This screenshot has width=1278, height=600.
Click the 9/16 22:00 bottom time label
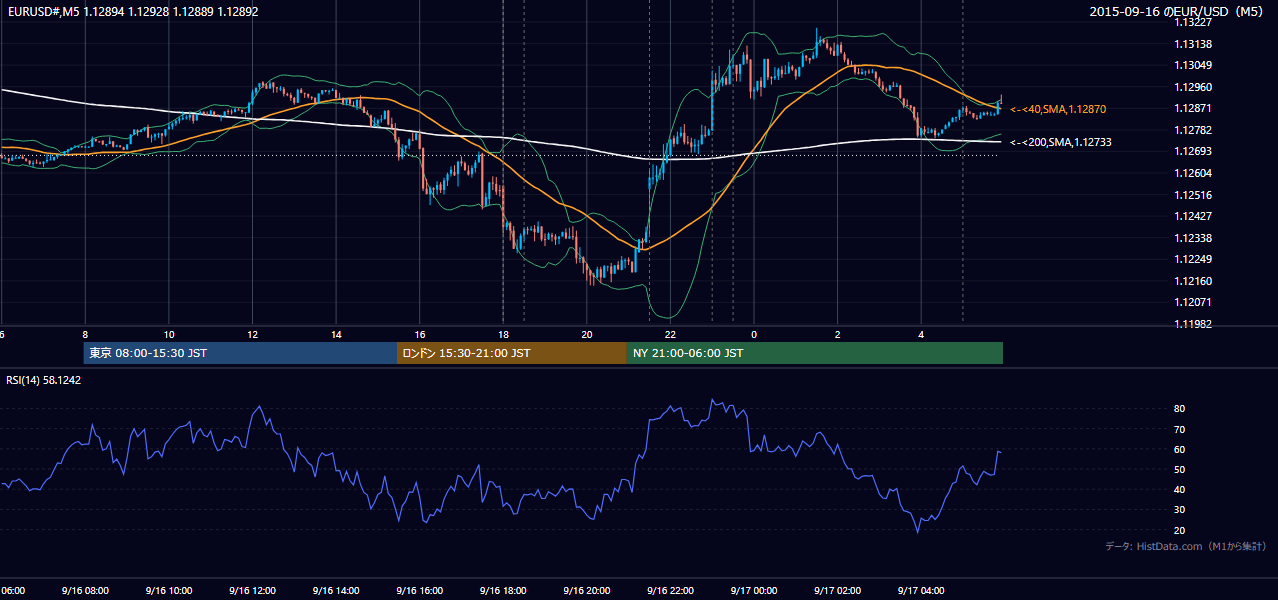pos(670,590)
